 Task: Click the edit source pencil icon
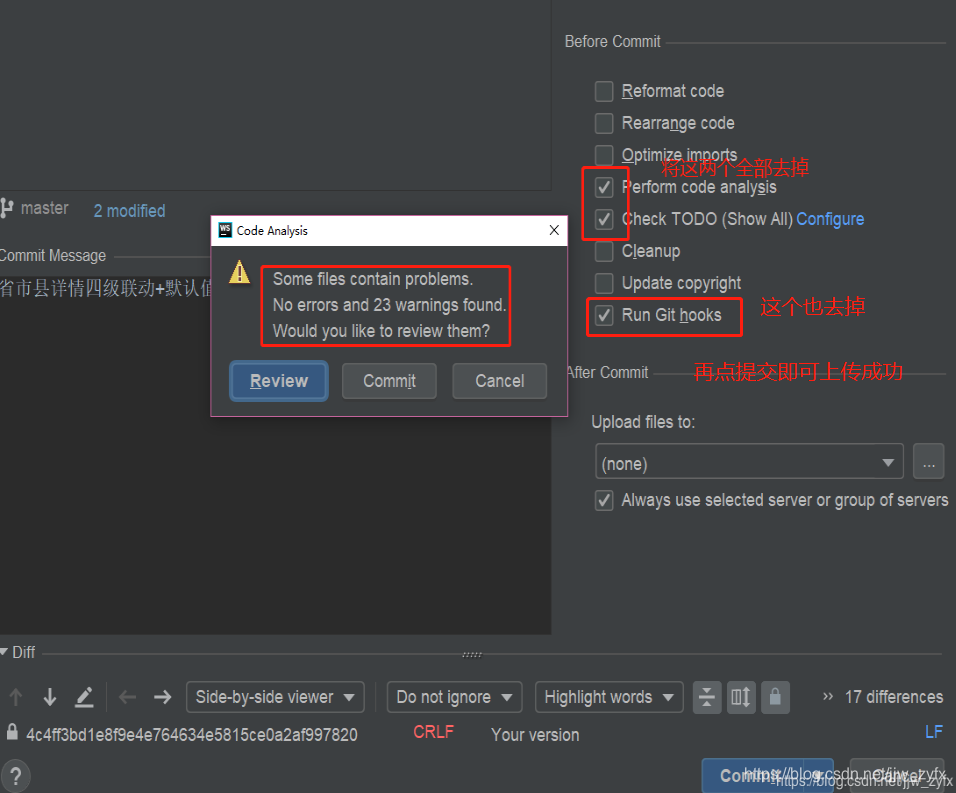tap(84, 697)
